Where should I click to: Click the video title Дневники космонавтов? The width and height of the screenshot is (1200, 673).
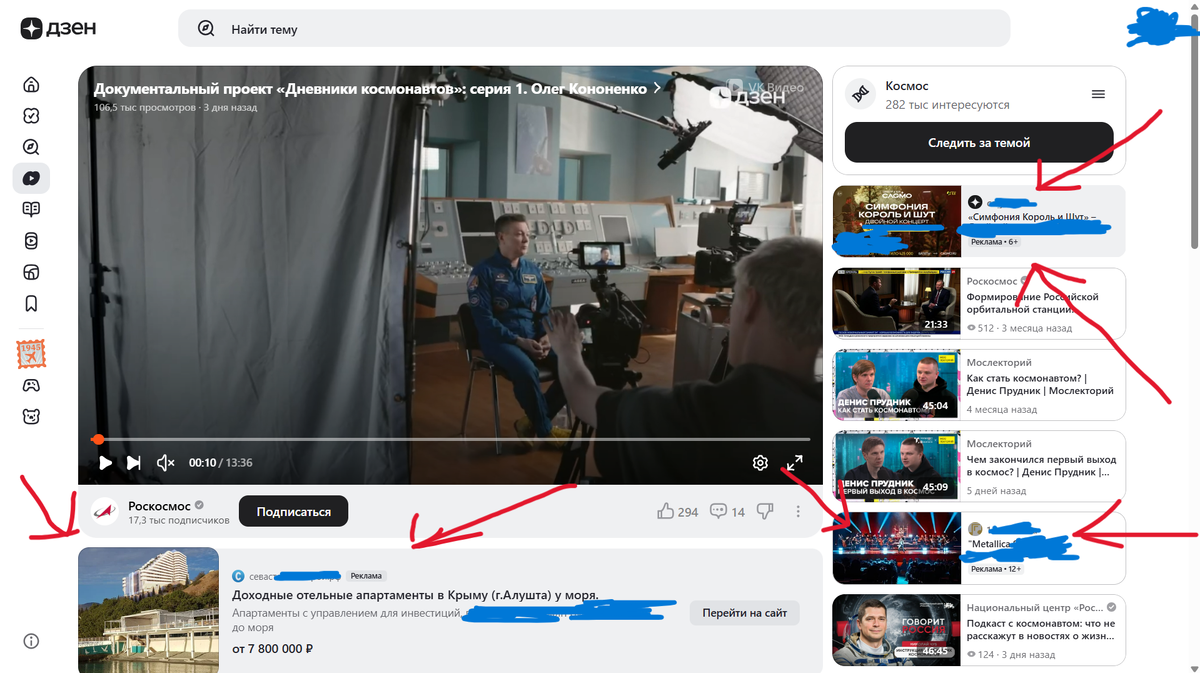click(x=371, y=88)
